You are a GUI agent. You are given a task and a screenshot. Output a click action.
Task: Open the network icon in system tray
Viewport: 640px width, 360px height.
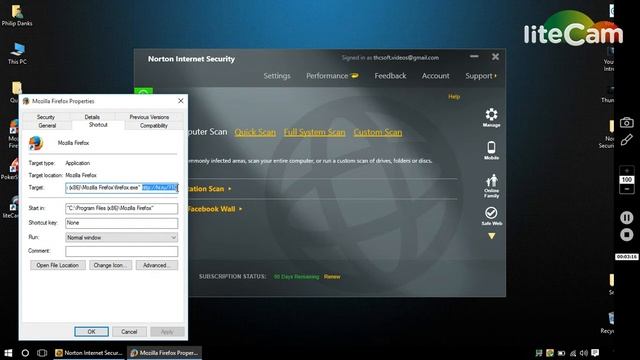click(573, 353)
